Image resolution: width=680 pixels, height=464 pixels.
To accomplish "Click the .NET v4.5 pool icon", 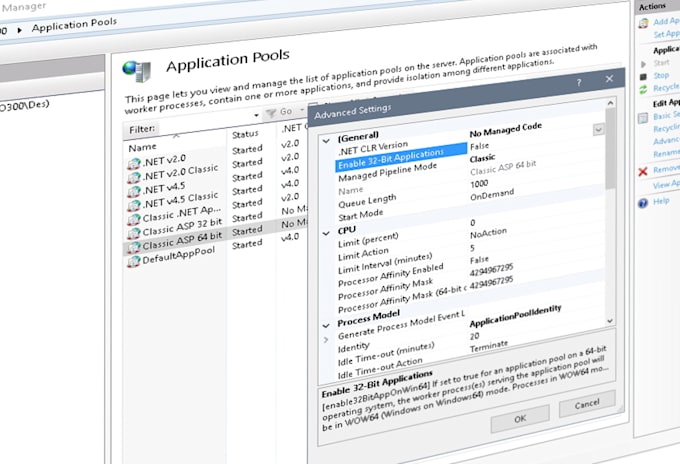I will coord(134,192).
